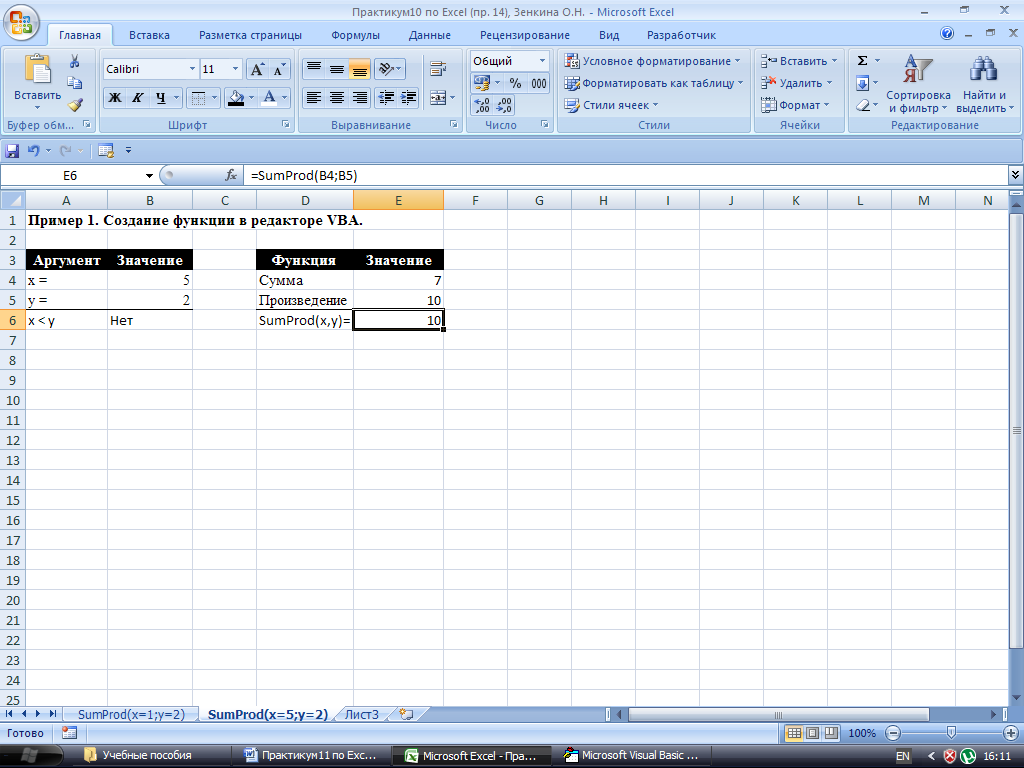Click Вставить cells button
The image size is (1024, 768).
click(x=799, y=61)
